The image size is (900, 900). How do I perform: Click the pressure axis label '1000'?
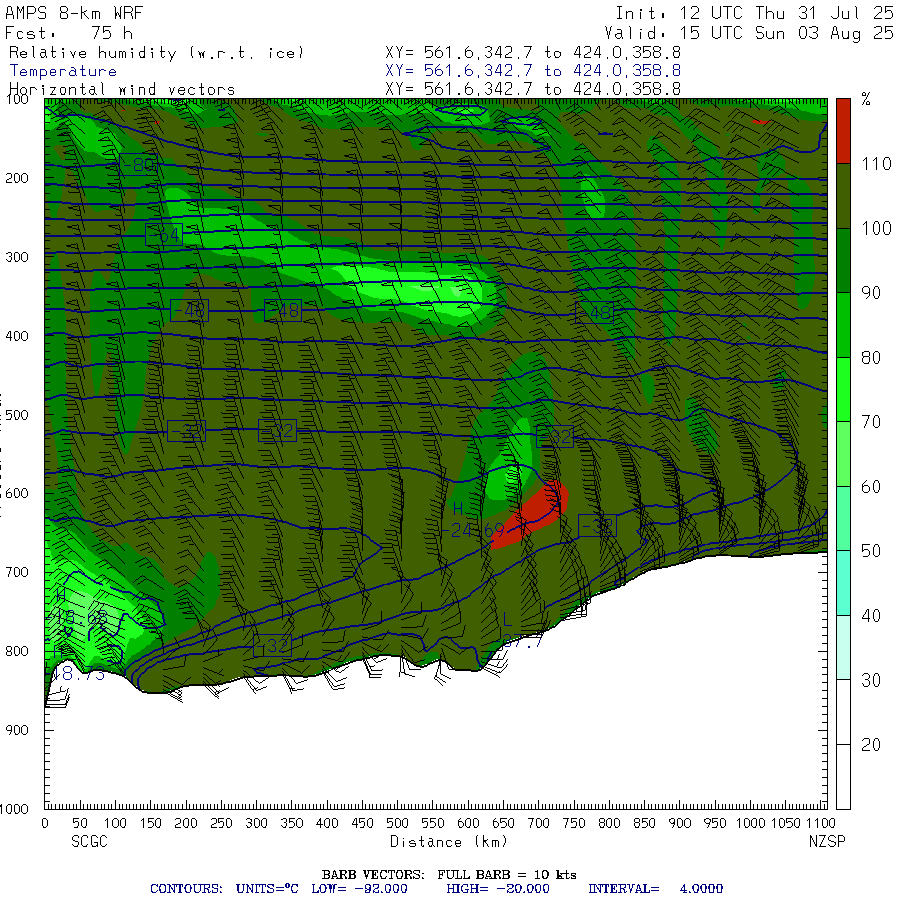point(14,809)
